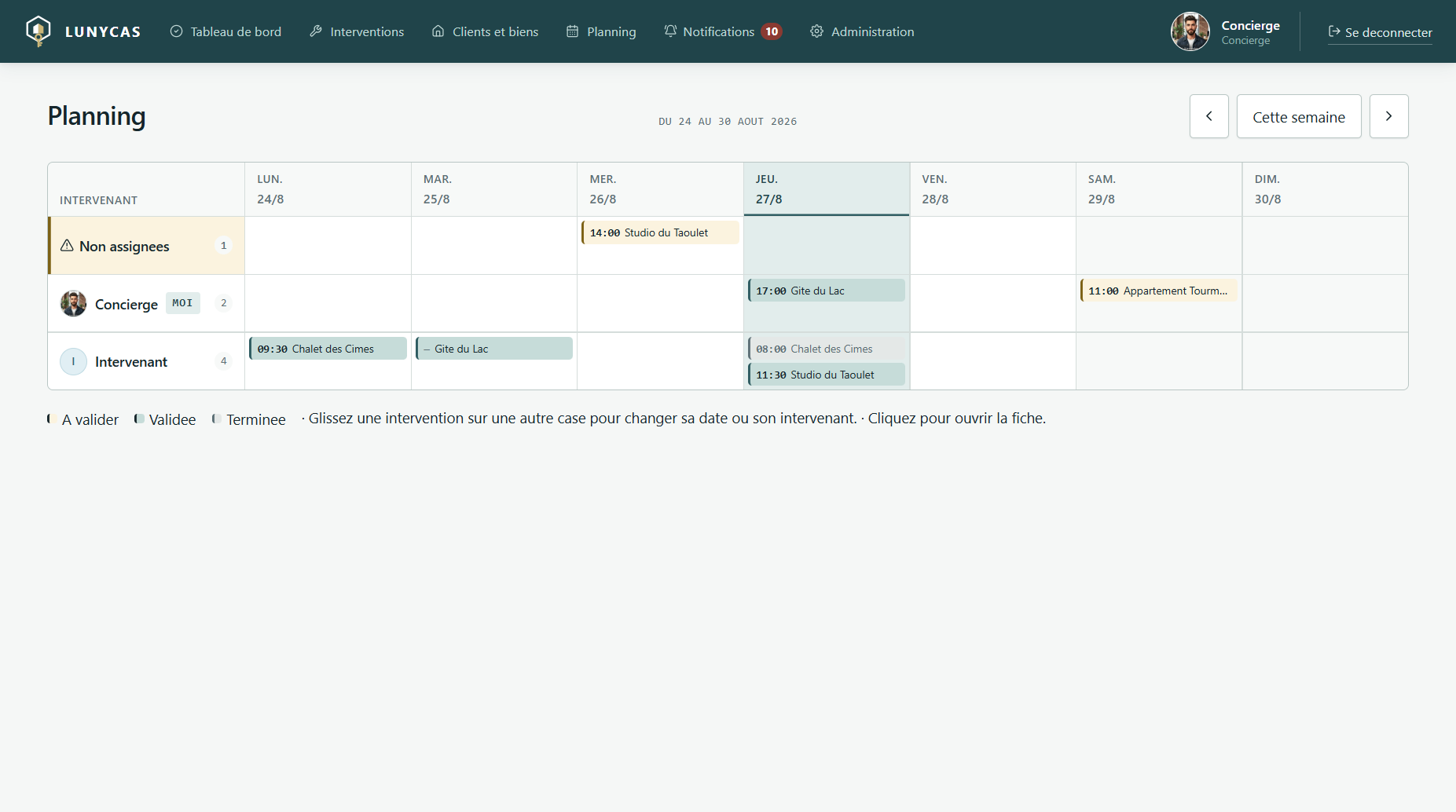Go to the Interventions menu
Image resolution: width=1456 pixels, height=812 pixels.
357,31
